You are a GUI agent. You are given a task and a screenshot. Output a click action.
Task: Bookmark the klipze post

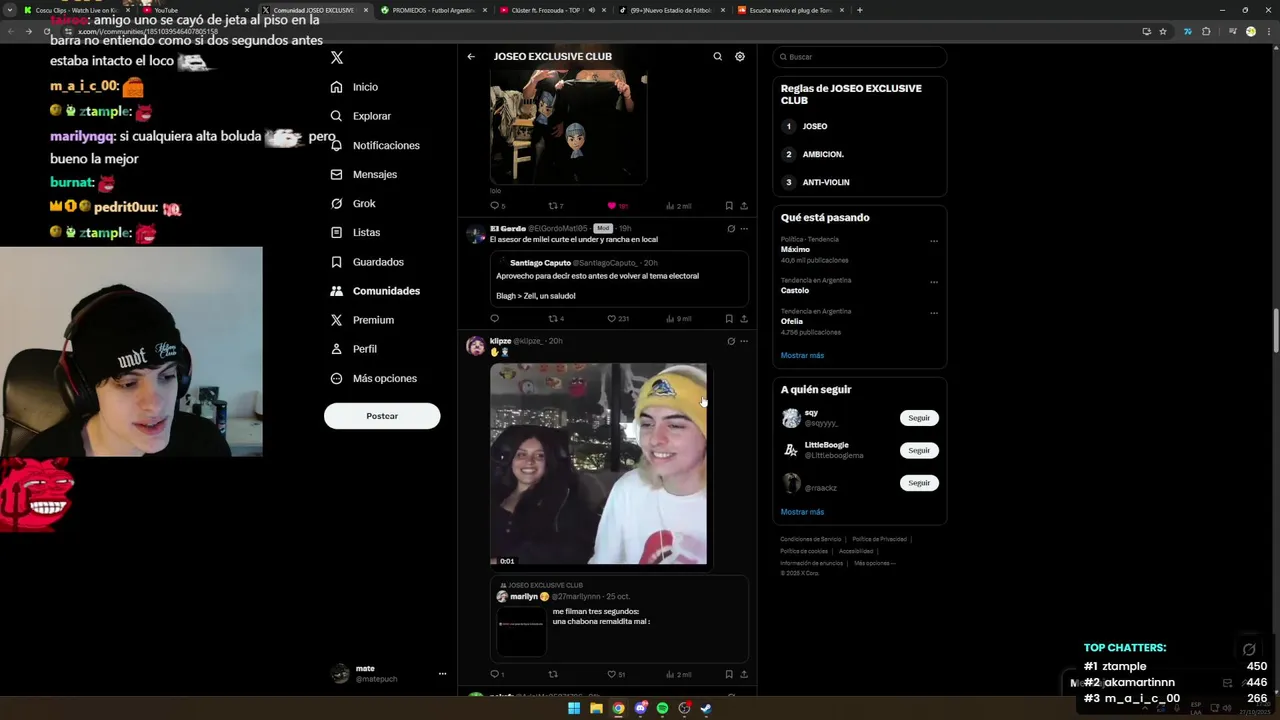tap(728, 674)
